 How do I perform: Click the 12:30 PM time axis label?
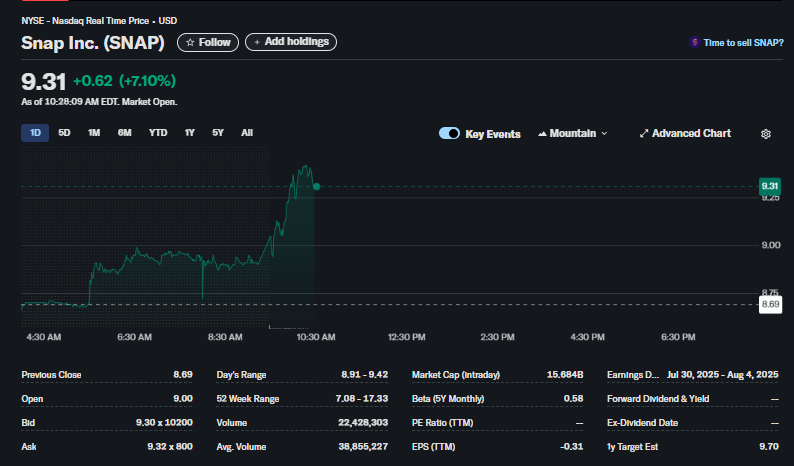[407, 337]
